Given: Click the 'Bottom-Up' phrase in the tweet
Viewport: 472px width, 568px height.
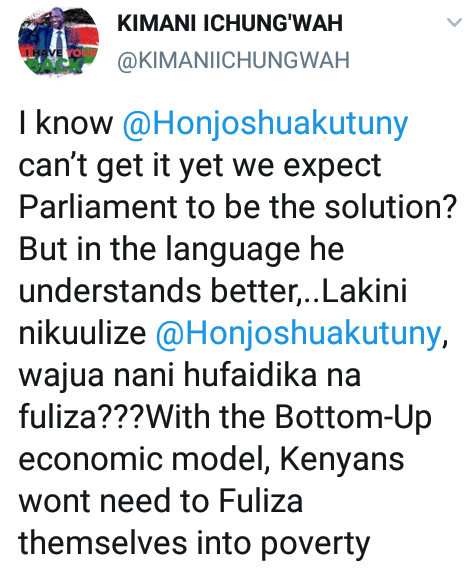Looking at the screenshot, I should (x=353, y=417).
